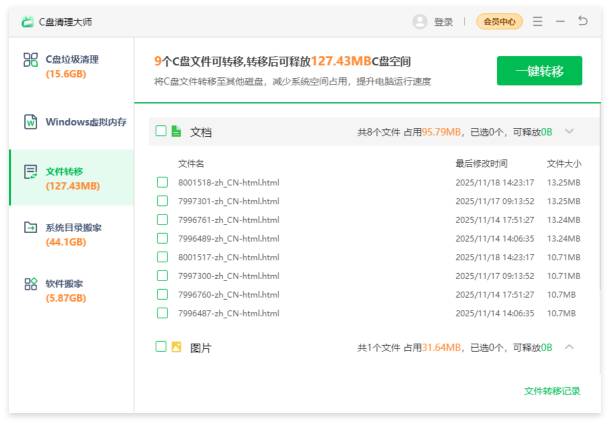The image size is (610, 425).
Task: Click the C盘垃圾清理 sidebar icon
Action: [x=30, y=60]
